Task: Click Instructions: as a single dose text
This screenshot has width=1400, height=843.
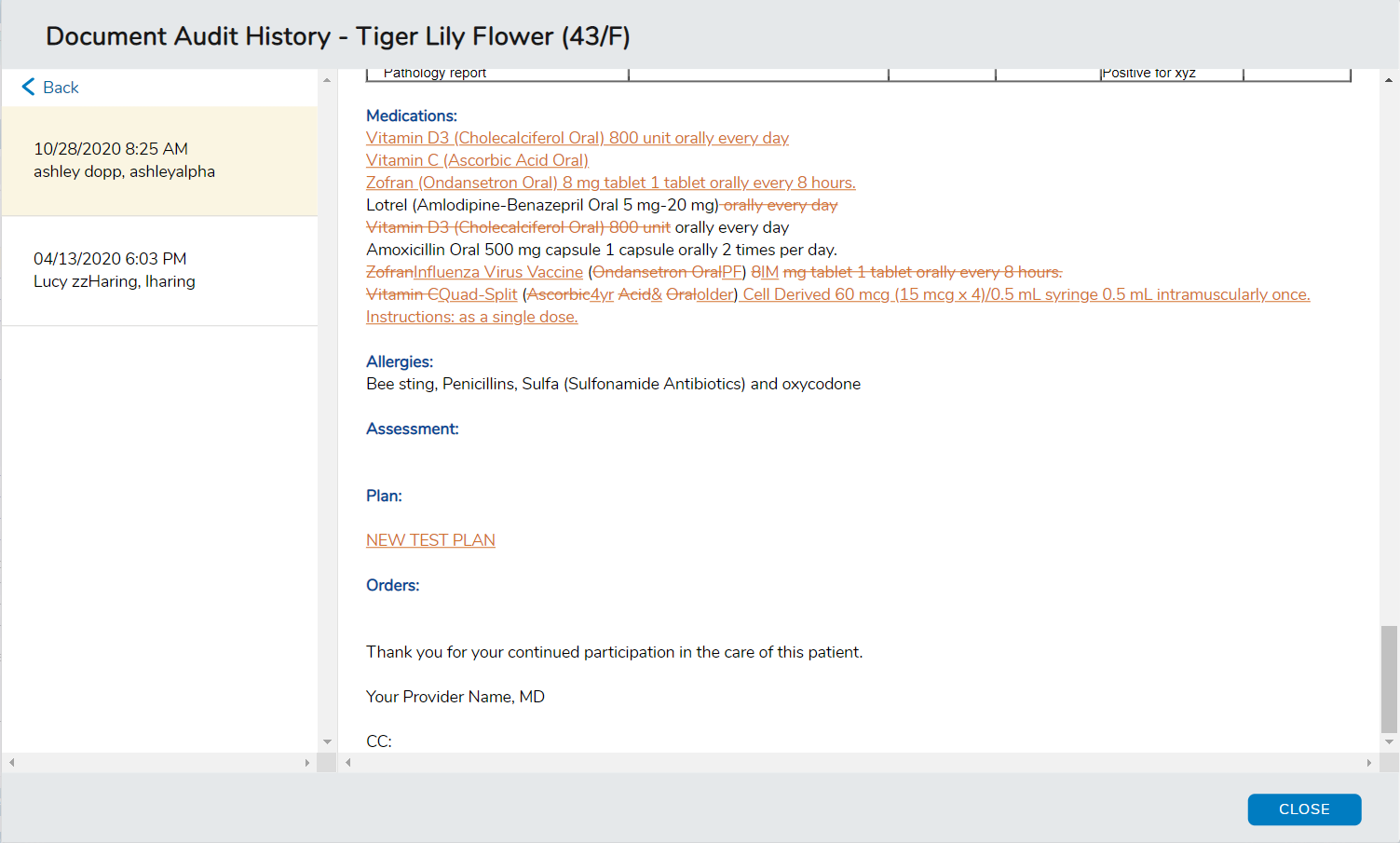Action: pyautogui.click(x=471, y=317)
